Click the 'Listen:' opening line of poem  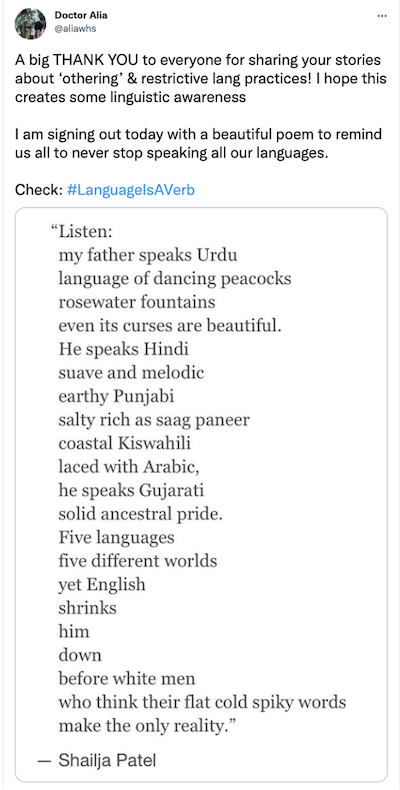(81, 232)
